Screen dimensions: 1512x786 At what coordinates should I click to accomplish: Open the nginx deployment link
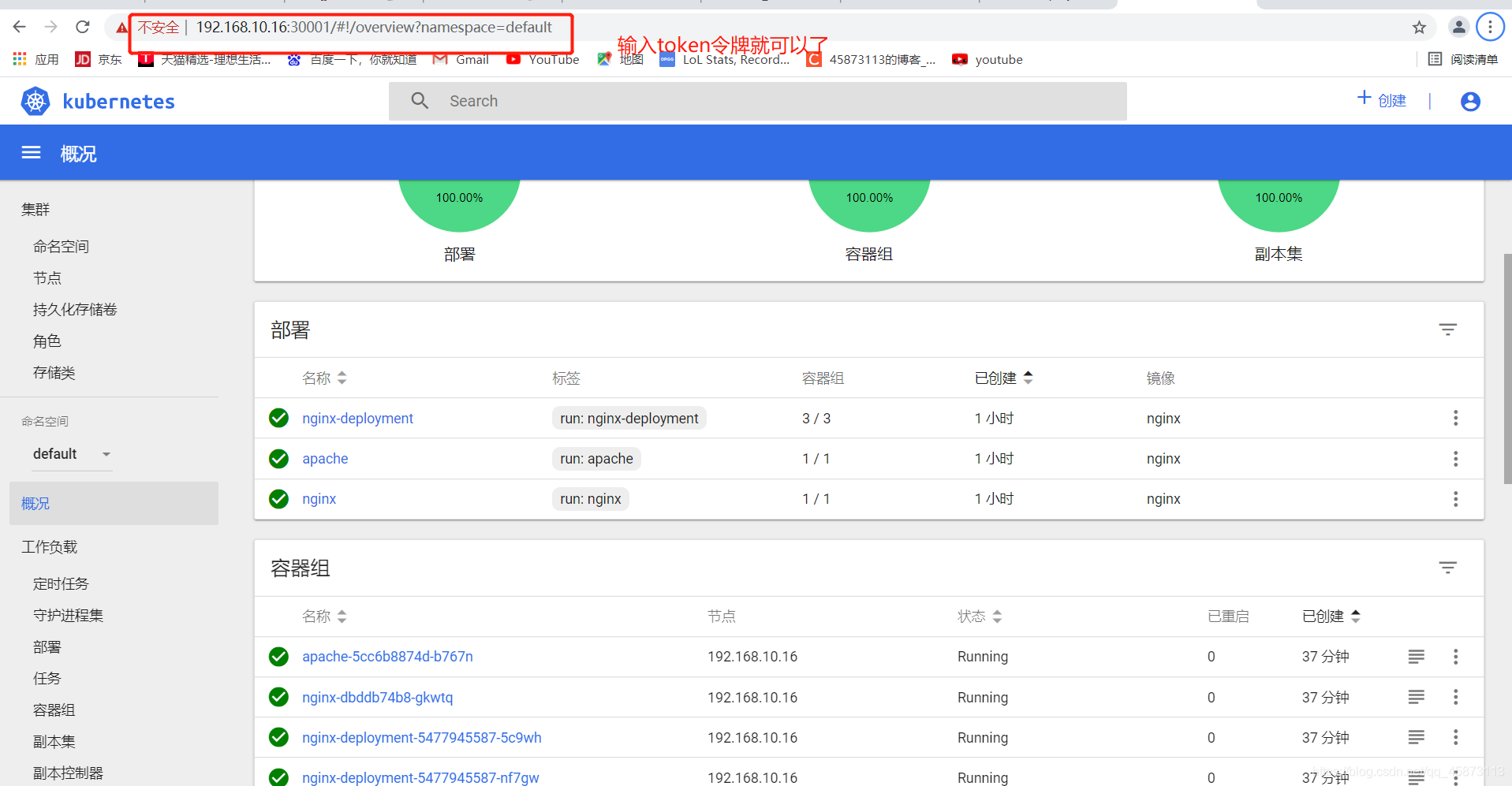click(x=319, y=499)
